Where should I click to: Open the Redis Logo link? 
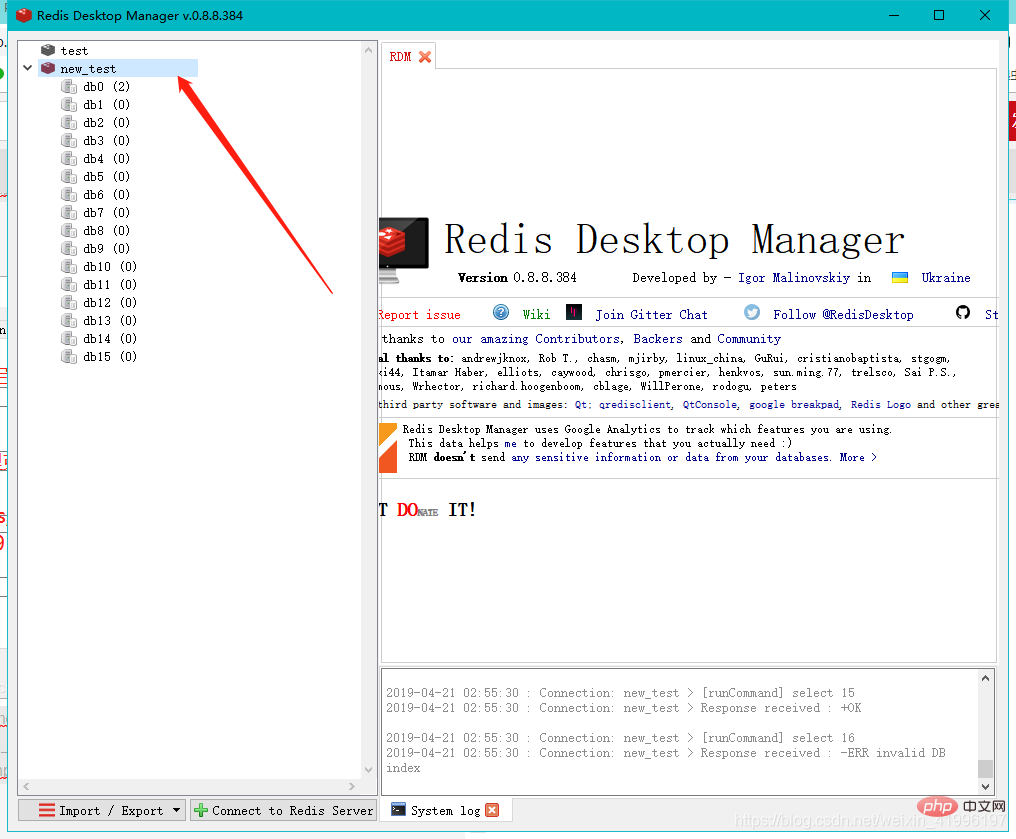(881, 404)
